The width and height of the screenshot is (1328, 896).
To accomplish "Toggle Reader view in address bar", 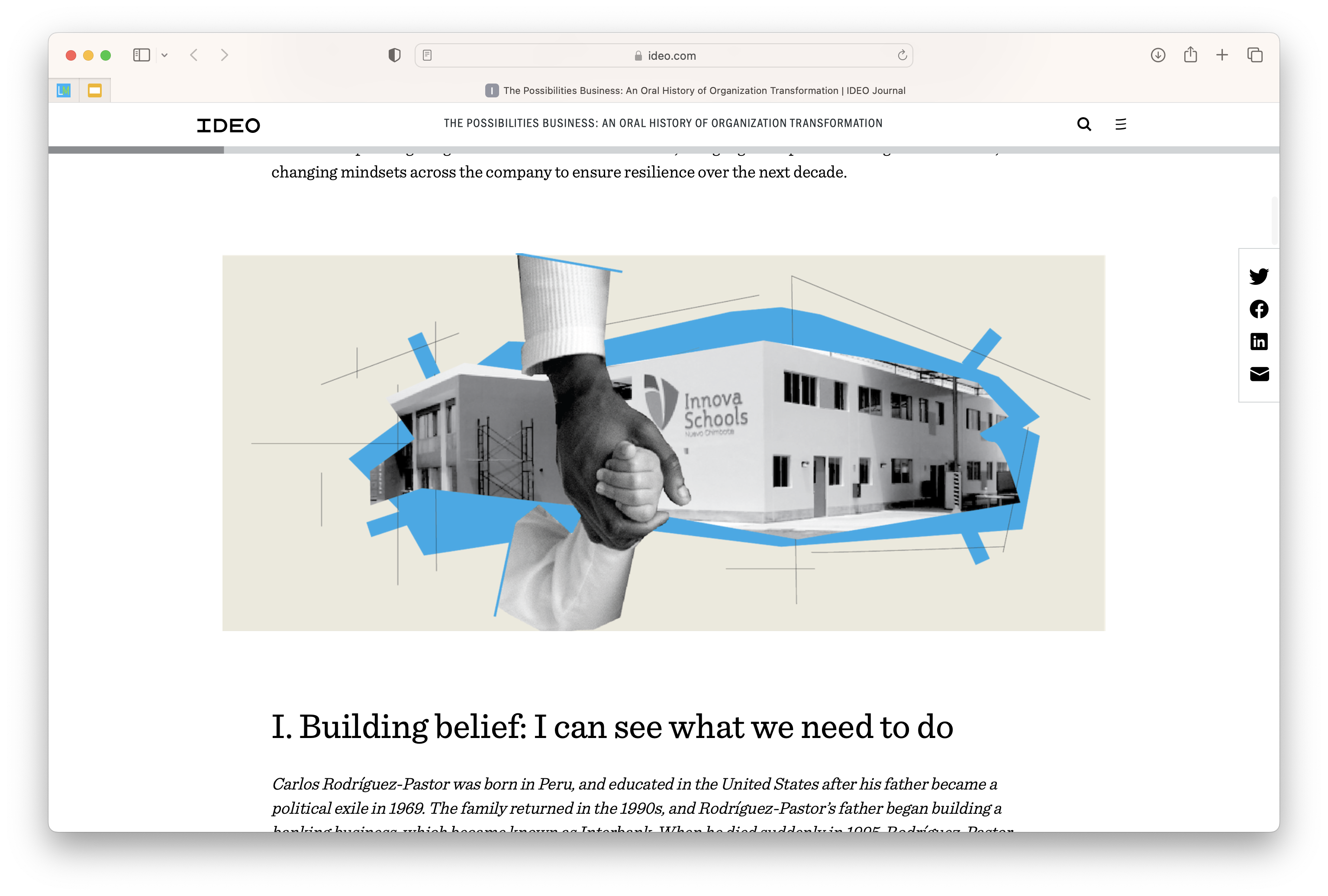I will (427, 55).
